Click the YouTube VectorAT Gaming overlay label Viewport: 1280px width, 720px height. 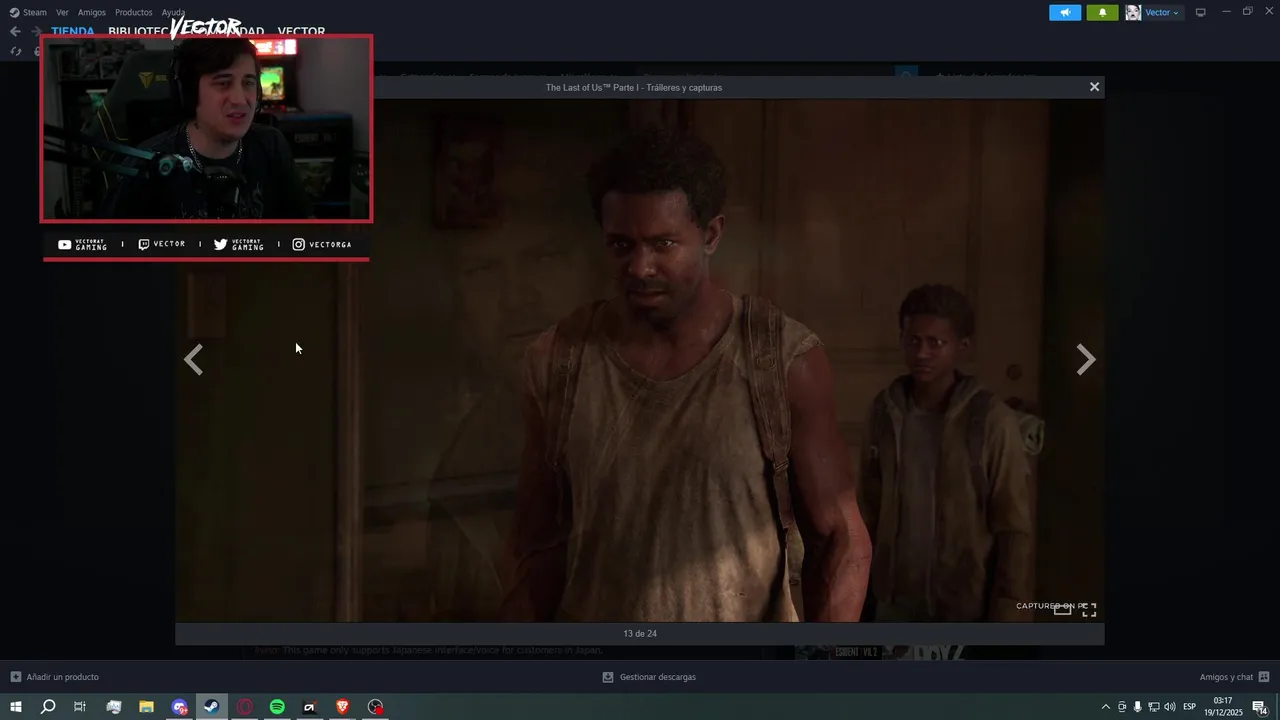click(x=82, y=244)
